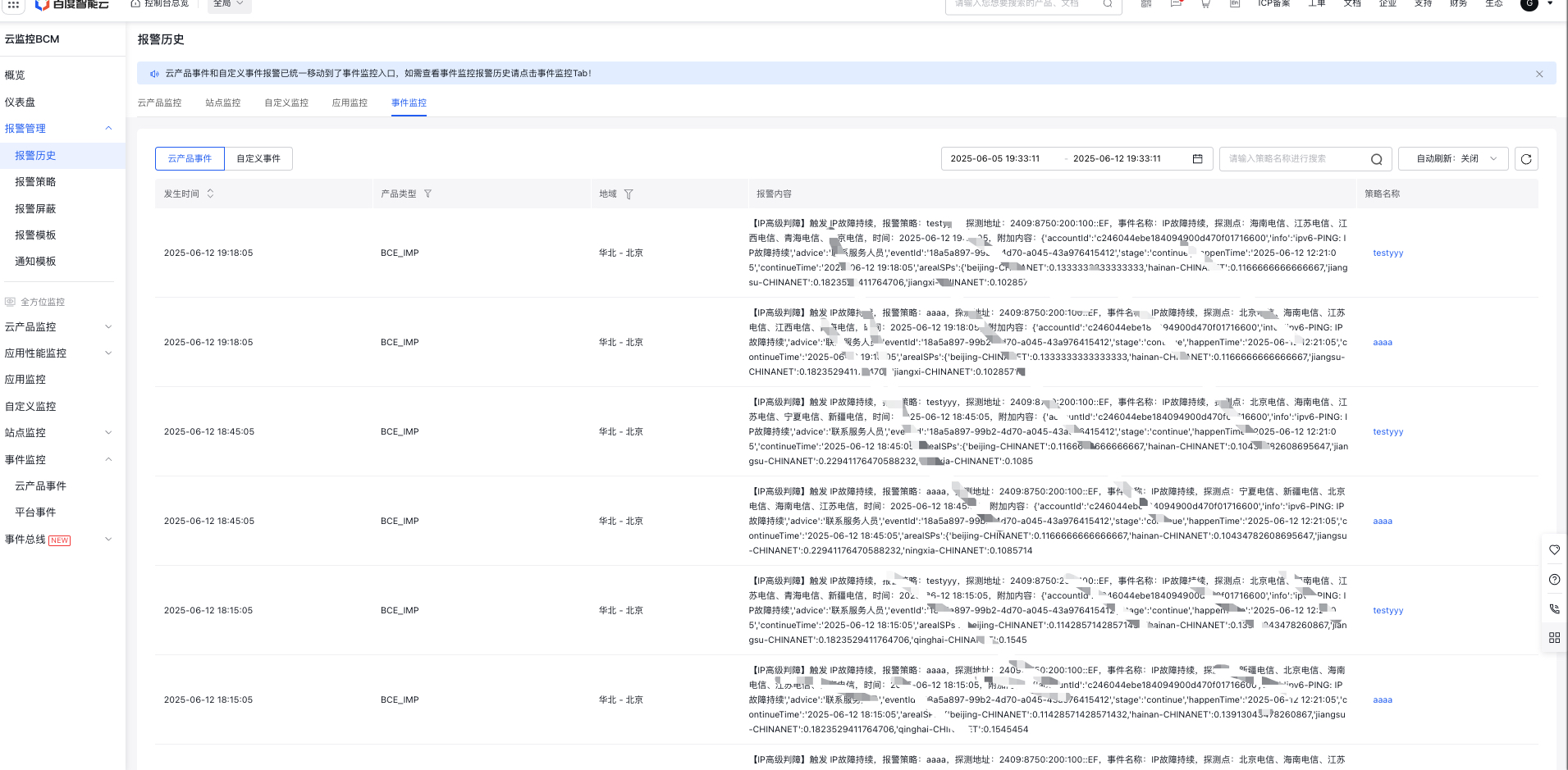Open the 自动刷新 dropdown

pos(1453,158)
